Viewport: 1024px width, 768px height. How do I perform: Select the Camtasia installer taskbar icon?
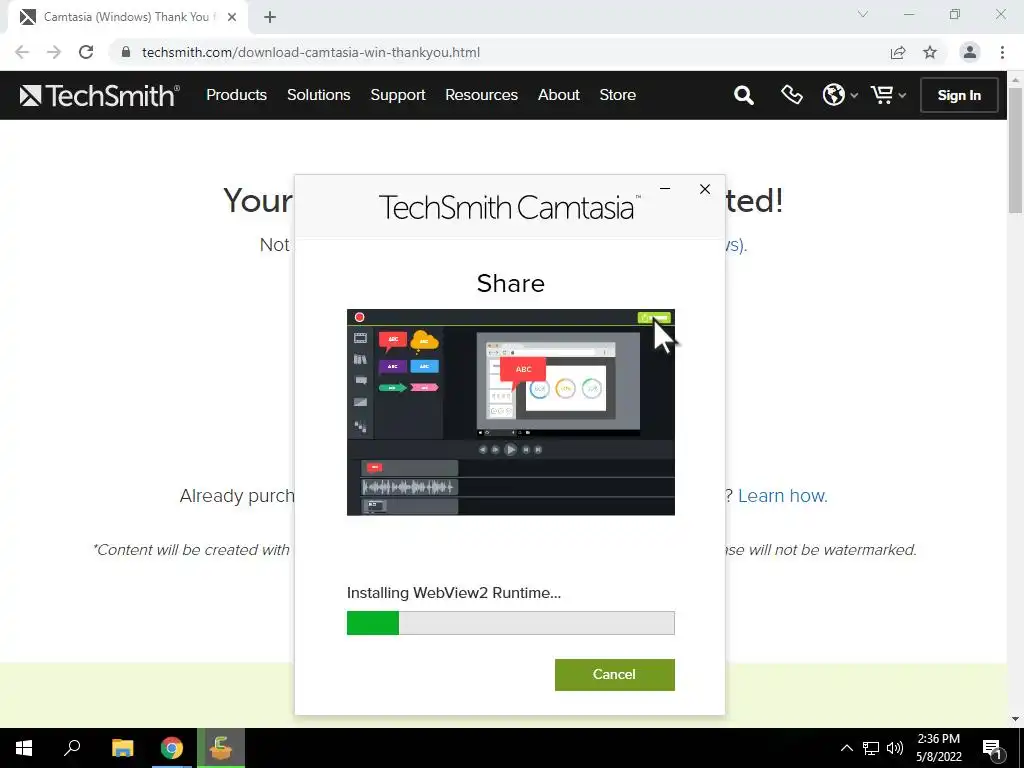tap(221, 748)
